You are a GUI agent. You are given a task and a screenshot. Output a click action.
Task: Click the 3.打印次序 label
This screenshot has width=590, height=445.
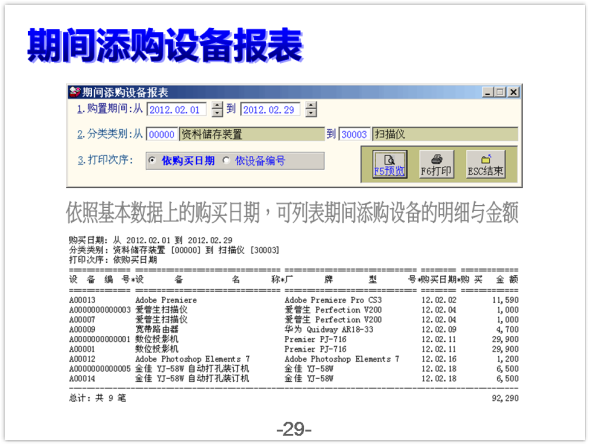105,160
